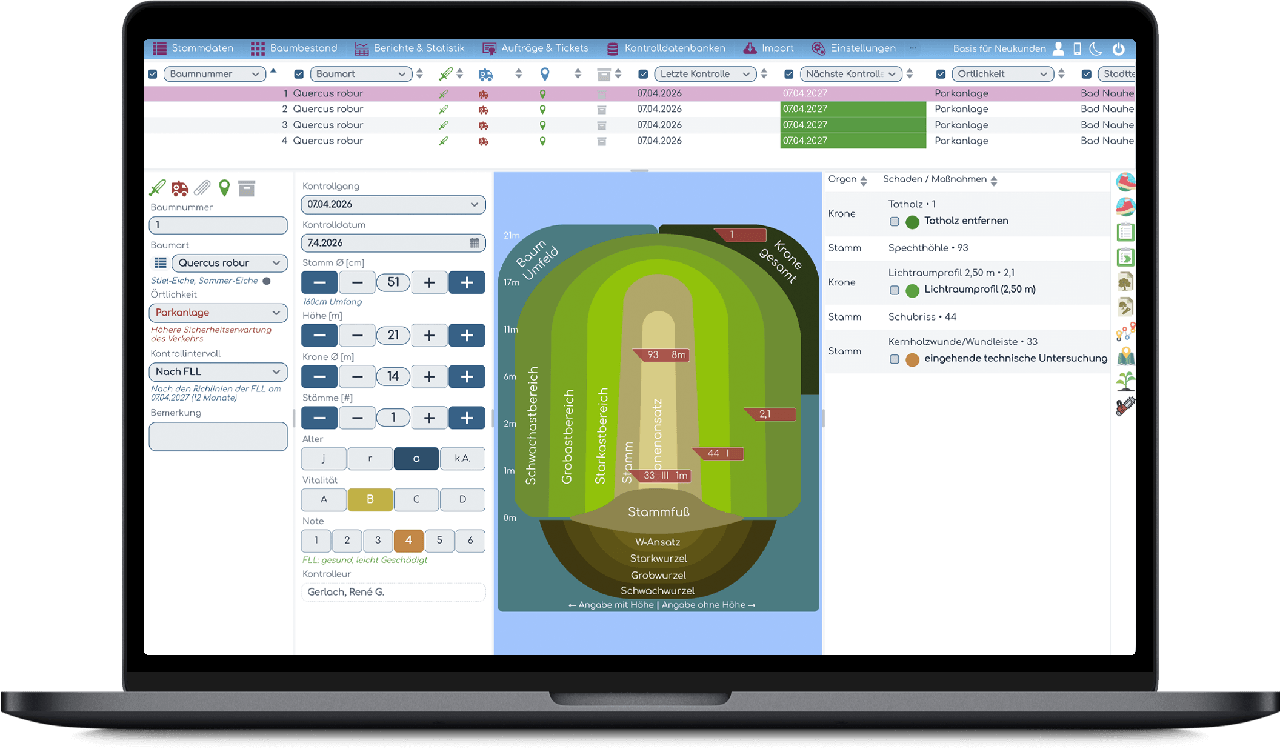
Task: Select Vitalität grade C button
Action: [416, 500]
